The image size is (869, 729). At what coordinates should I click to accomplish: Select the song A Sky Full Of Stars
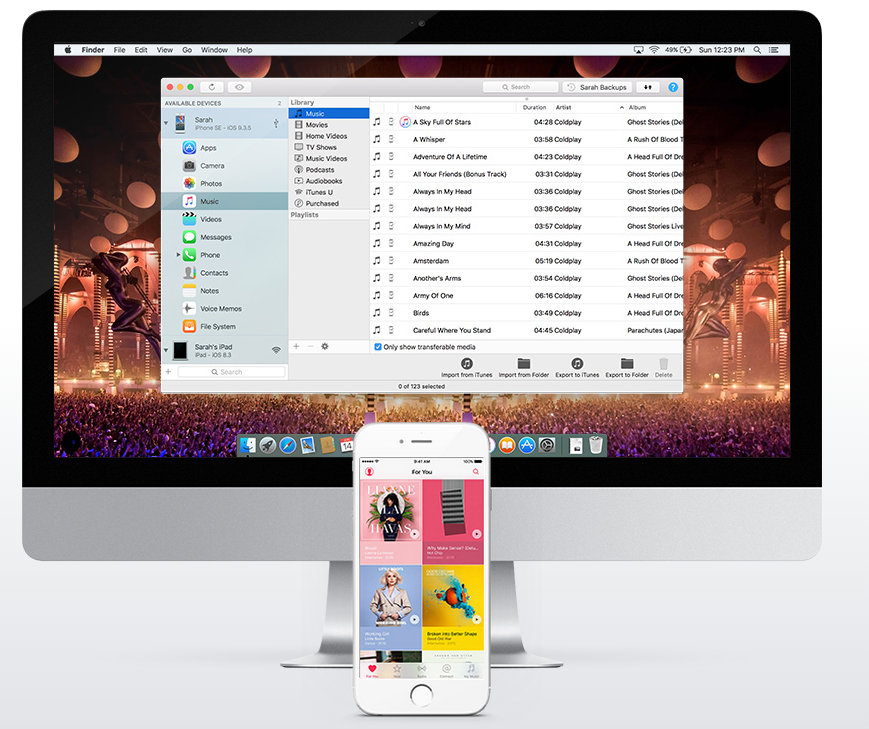click(x=526, y=122)
